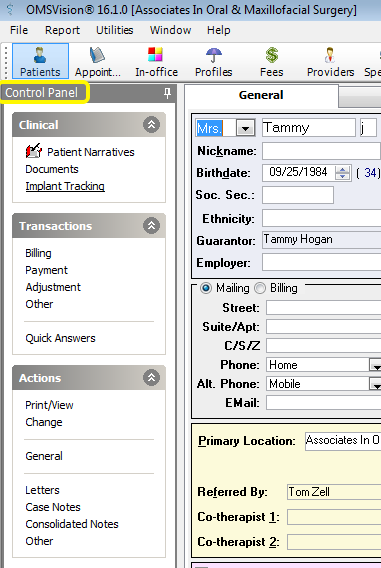Open the Help menu
This screenshot has width=381, height=568.
pyautogui.click(x=218, y=30)
